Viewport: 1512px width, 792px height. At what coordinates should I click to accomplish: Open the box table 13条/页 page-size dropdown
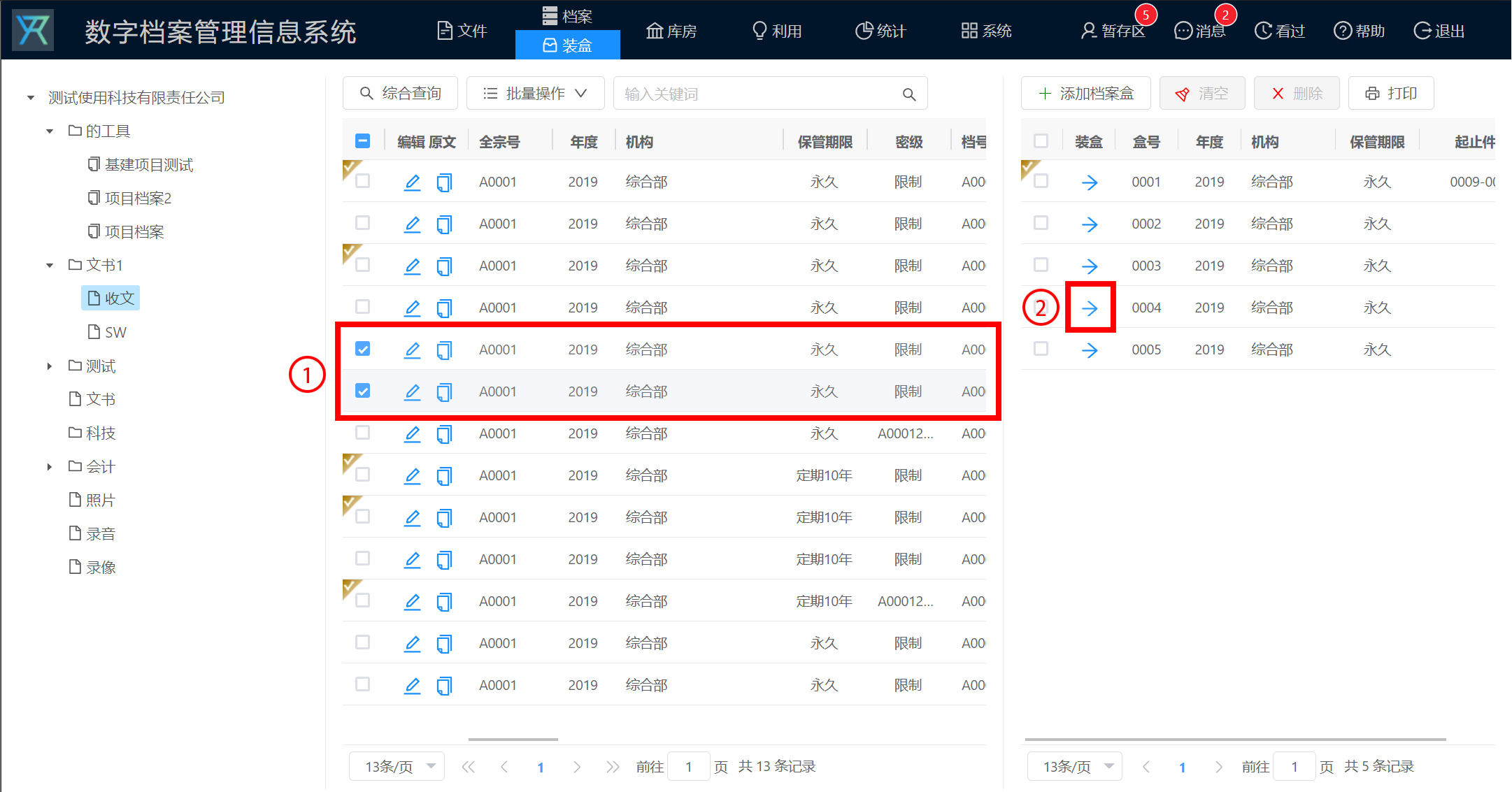coord(1074,767)
